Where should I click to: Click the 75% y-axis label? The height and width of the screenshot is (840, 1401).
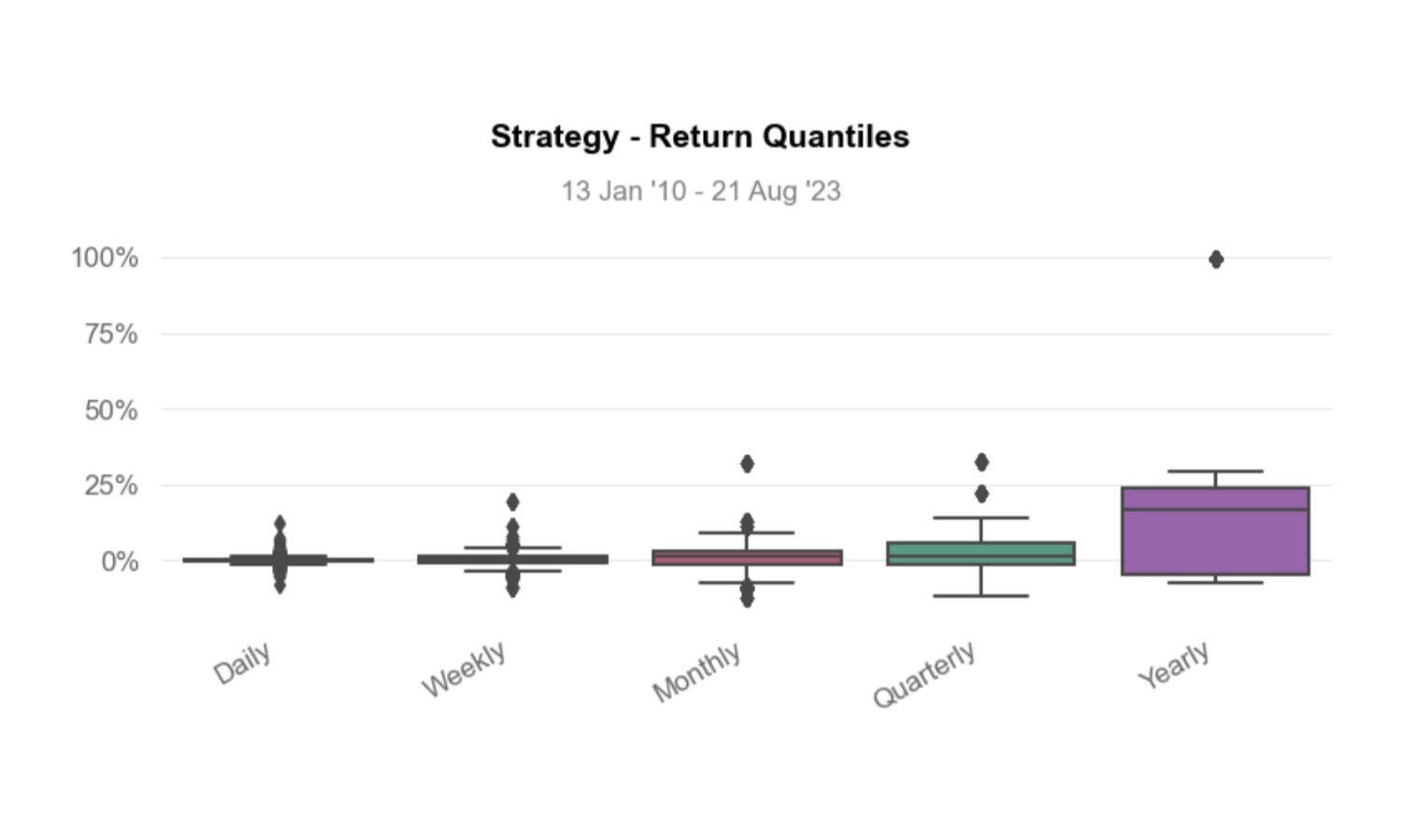(111, 334)
